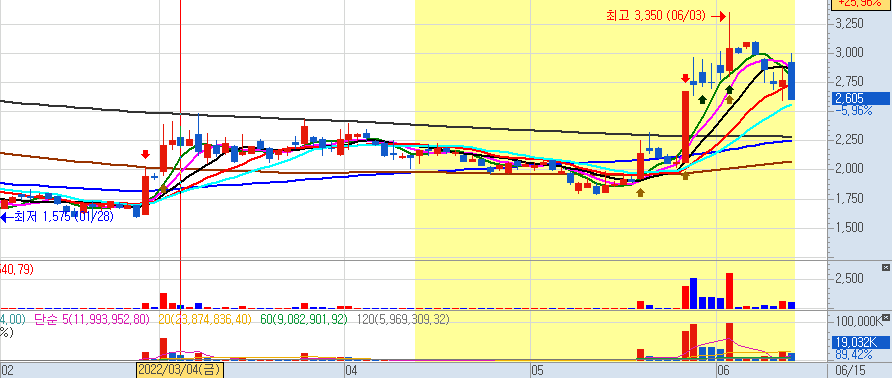Click the low label 최저 1,575 (01/28)
The width and height of the screenshot is (892, 378).
[63, 216]
